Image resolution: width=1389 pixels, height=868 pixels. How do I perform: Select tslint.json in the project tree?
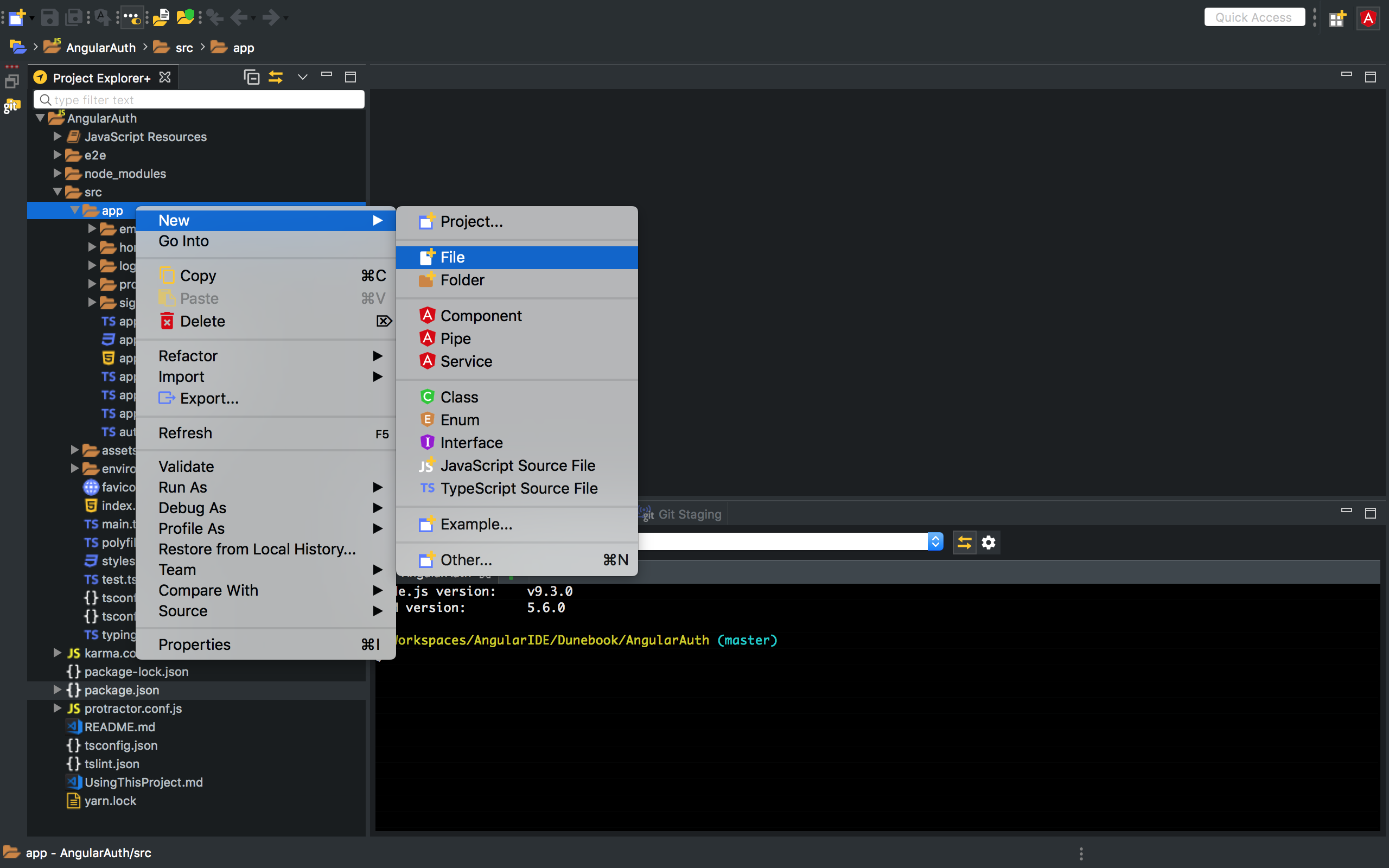pyautogui.click(x=112, y=763)
